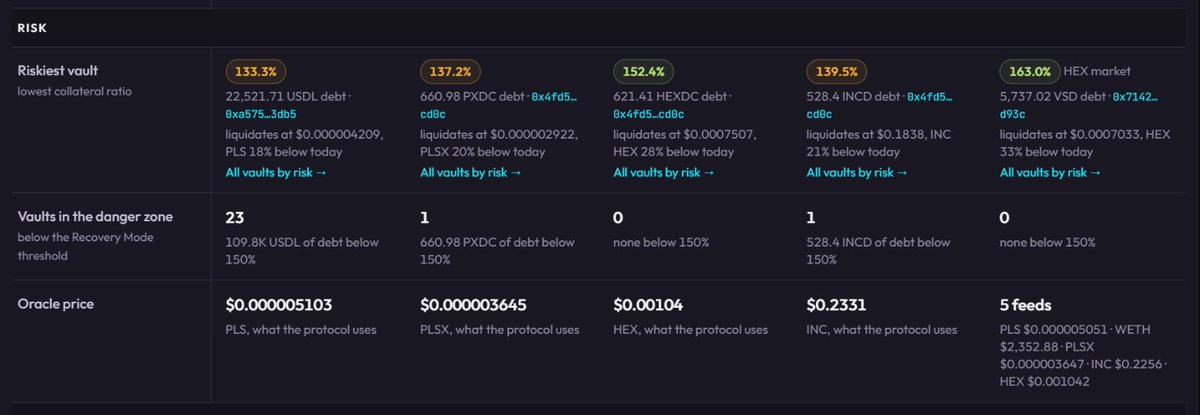Click the 163.0% HEX market badge
The image size is (1200, 415).
[x=1030, y=72]
